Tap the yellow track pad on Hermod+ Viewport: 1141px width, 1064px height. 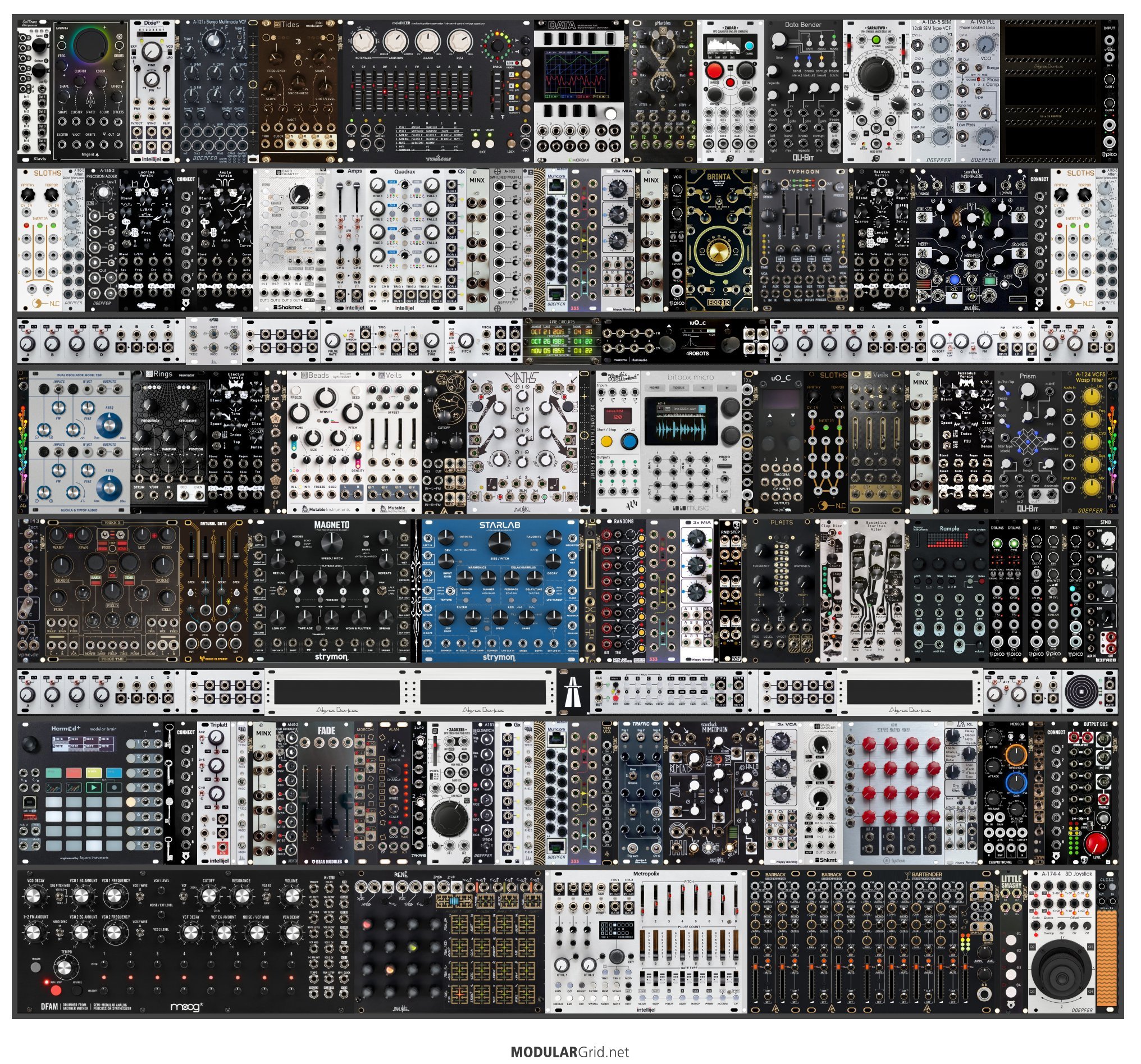click(x=94, y=773)
